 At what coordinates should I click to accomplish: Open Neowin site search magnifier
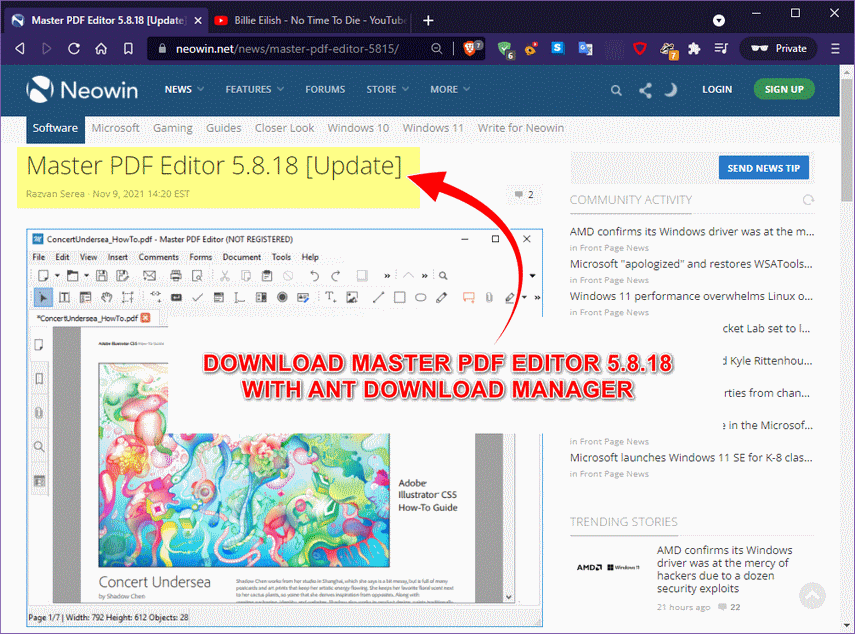point(616,90)
